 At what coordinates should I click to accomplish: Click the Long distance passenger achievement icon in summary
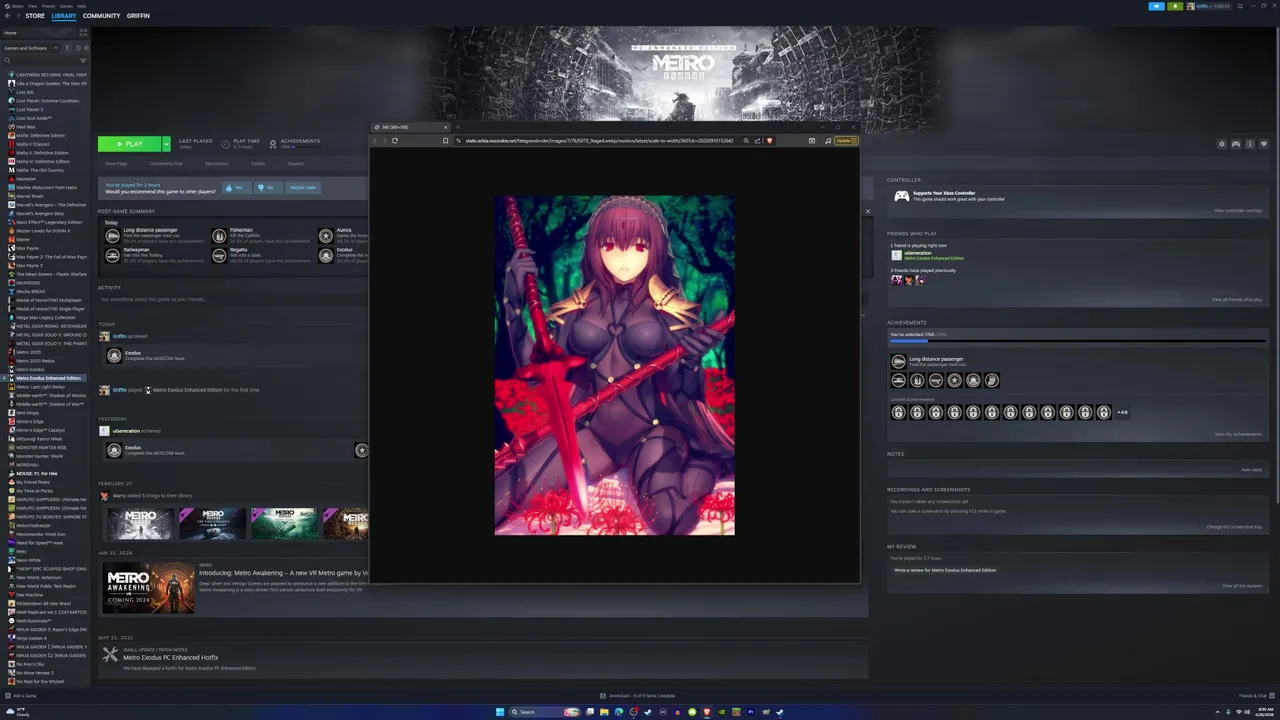pyautogui.click(x=113, y=236)
